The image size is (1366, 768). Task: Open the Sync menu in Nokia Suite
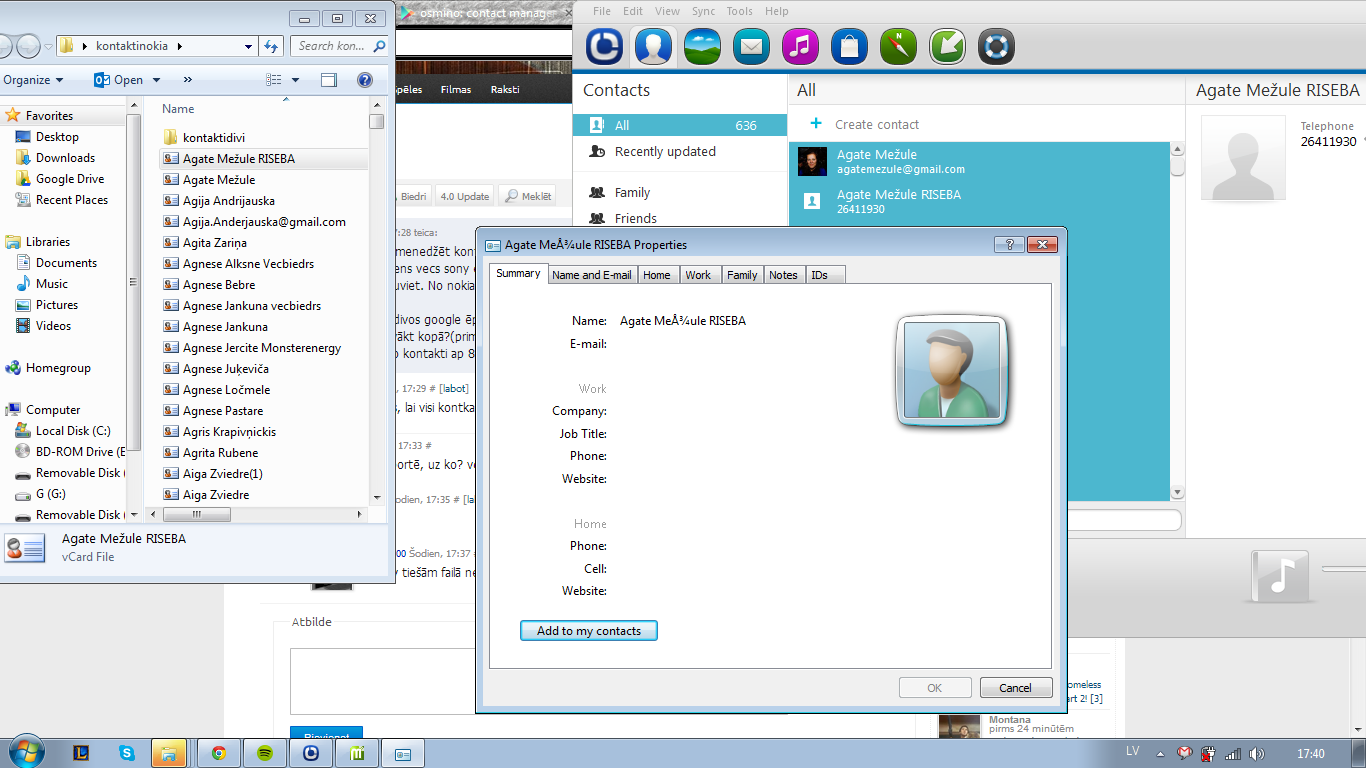(703, 11)
